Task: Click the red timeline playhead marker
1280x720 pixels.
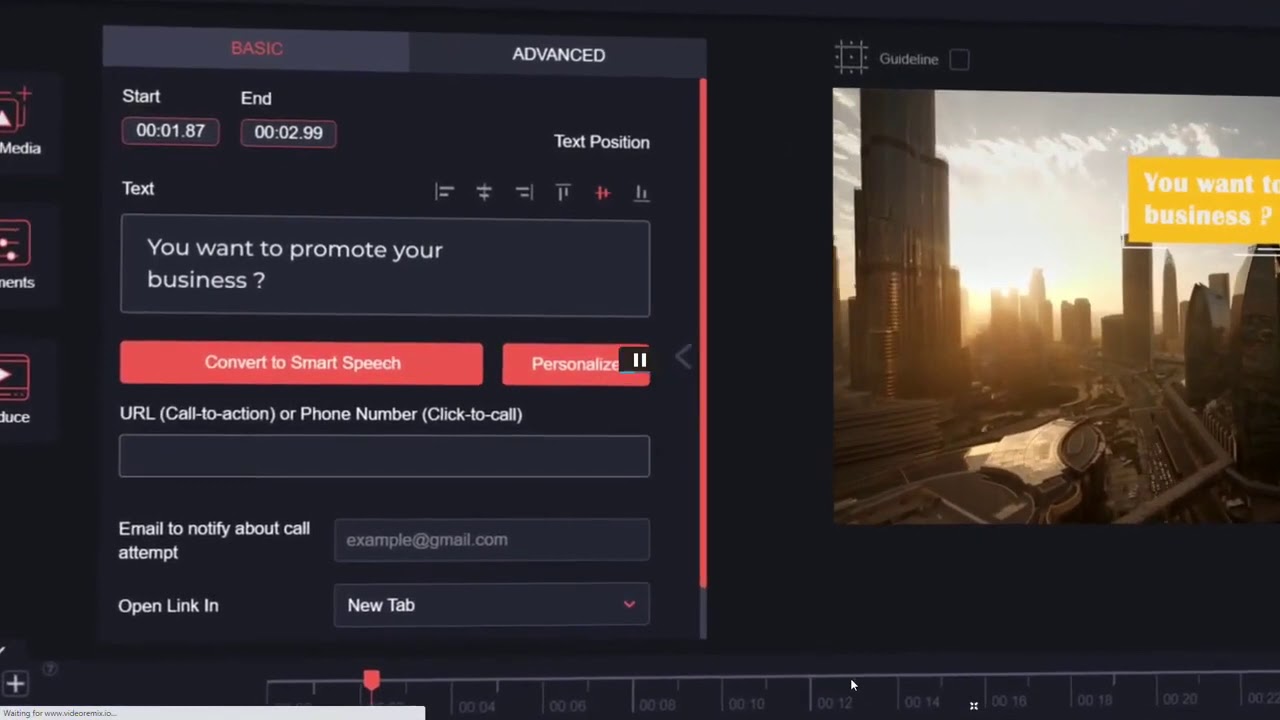Action: pyautogui.click(x=371, y=681)
